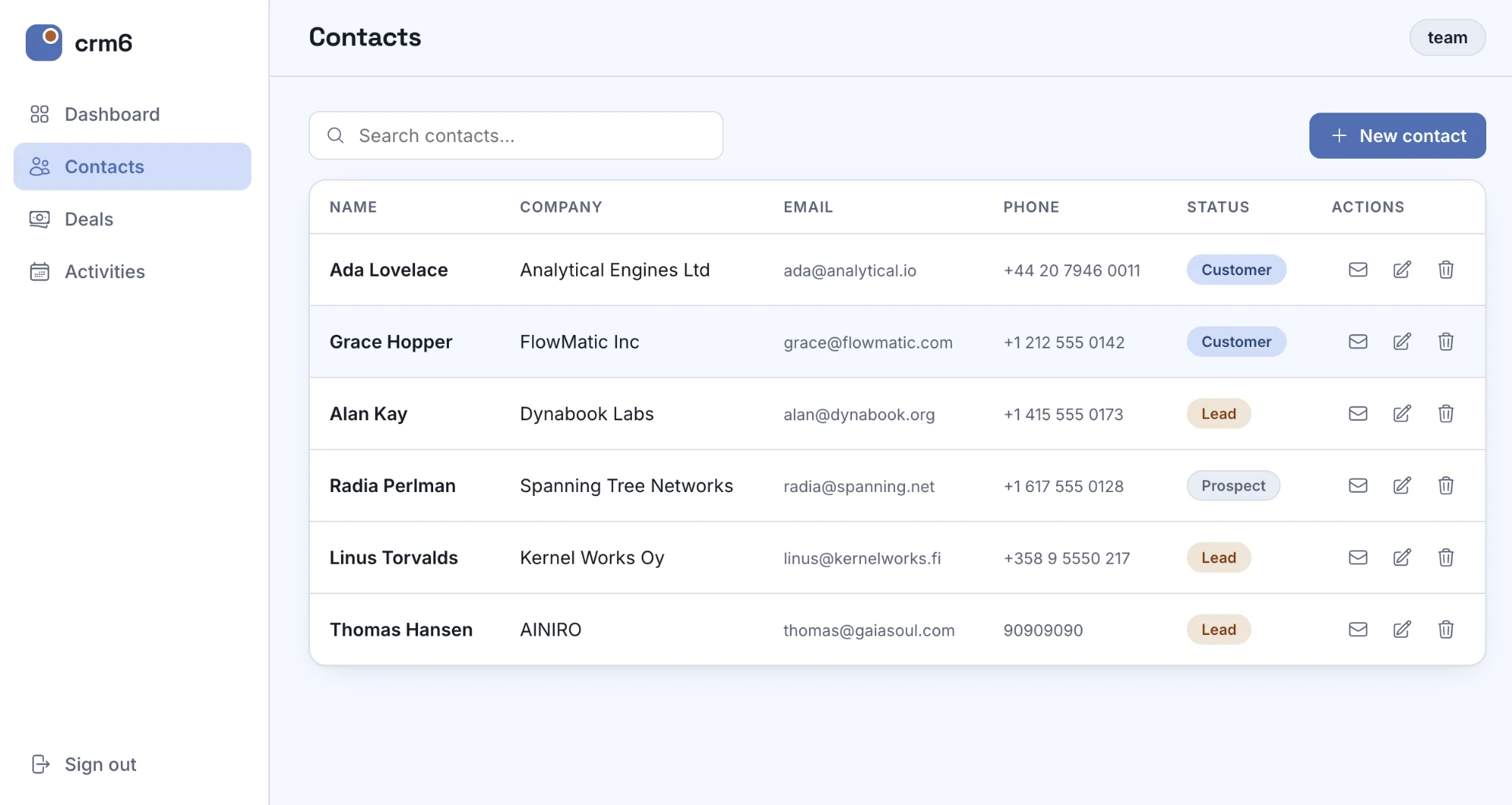Viewport: 1512px width, 805px height.
Task: Send mail to Linus Torvalds
Action: coord(1358,557)
